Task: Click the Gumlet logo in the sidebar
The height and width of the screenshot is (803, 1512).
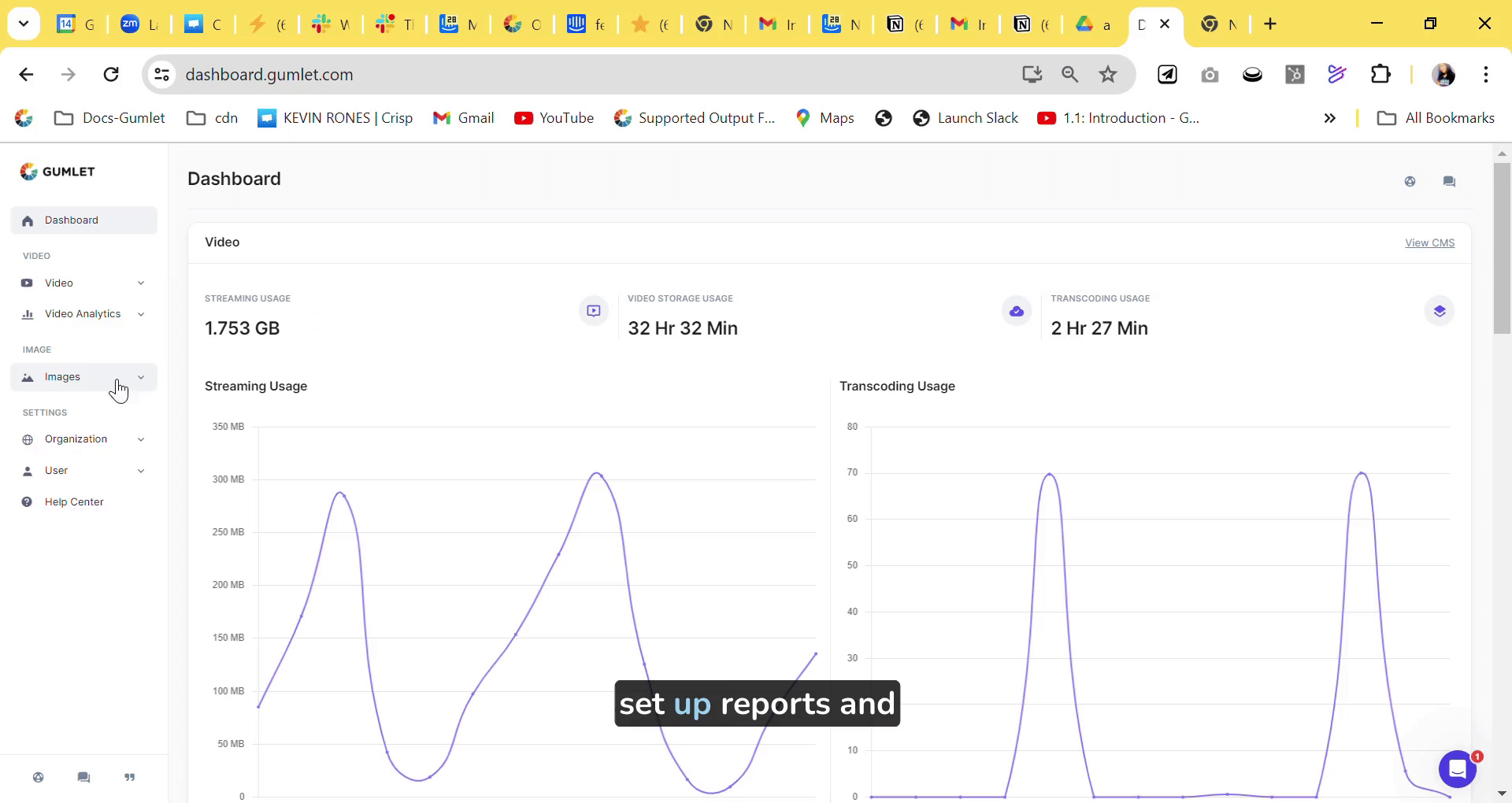Action: tap(57, 172)
